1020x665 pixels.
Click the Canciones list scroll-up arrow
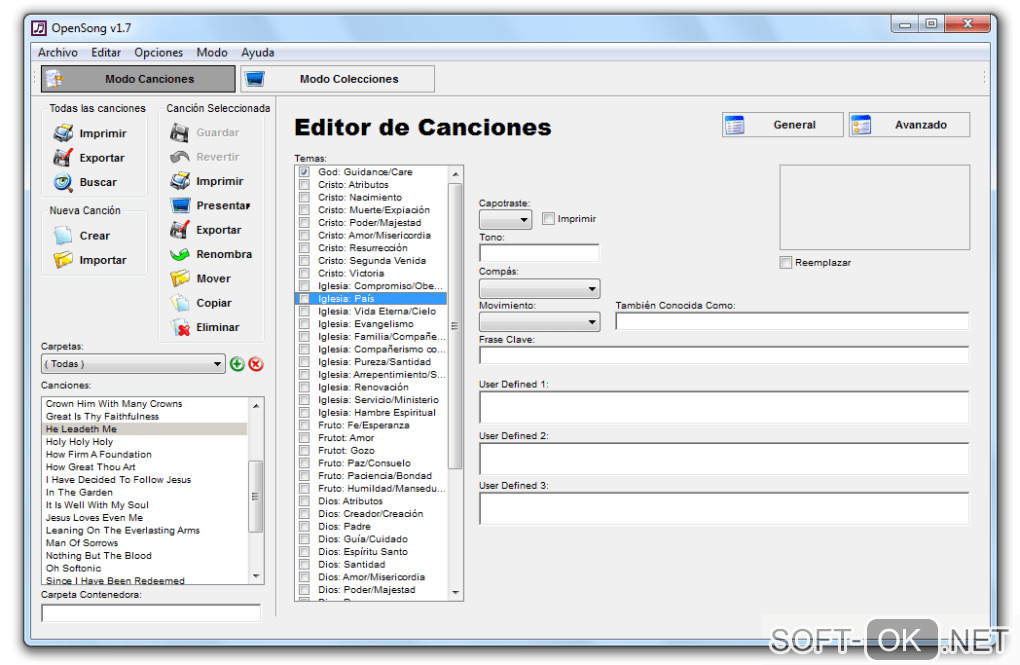[x=256, y=405]
